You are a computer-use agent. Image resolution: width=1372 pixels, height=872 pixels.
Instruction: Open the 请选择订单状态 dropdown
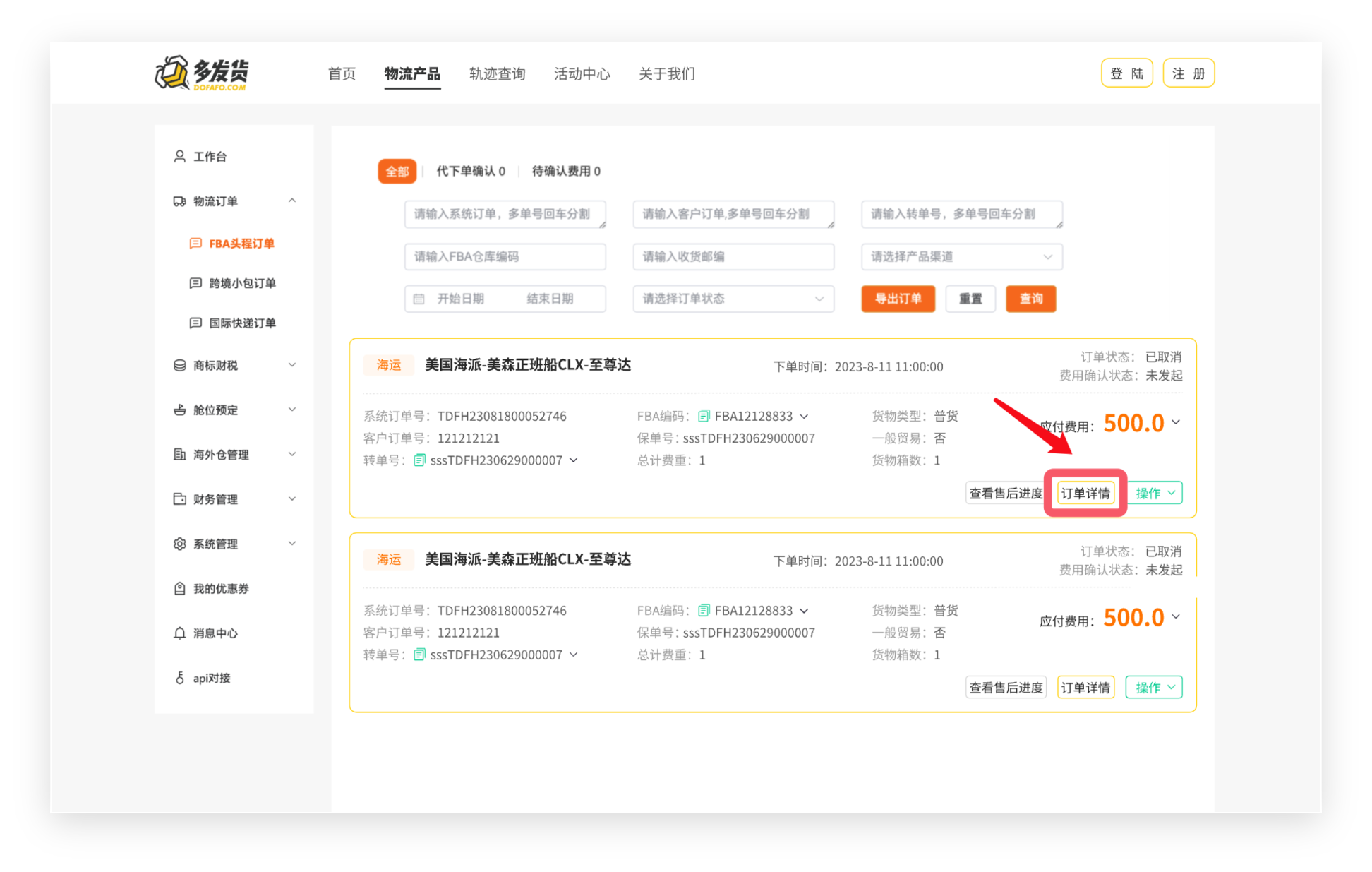(733, 299)
